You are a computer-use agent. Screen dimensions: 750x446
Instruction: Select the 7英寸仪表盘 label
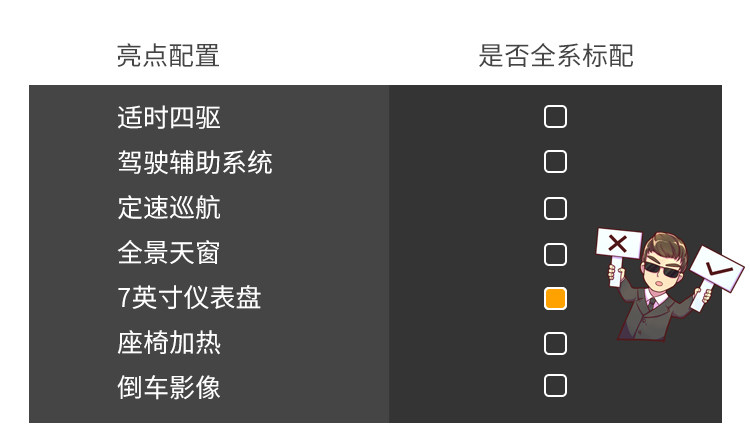tap(189, 298)
